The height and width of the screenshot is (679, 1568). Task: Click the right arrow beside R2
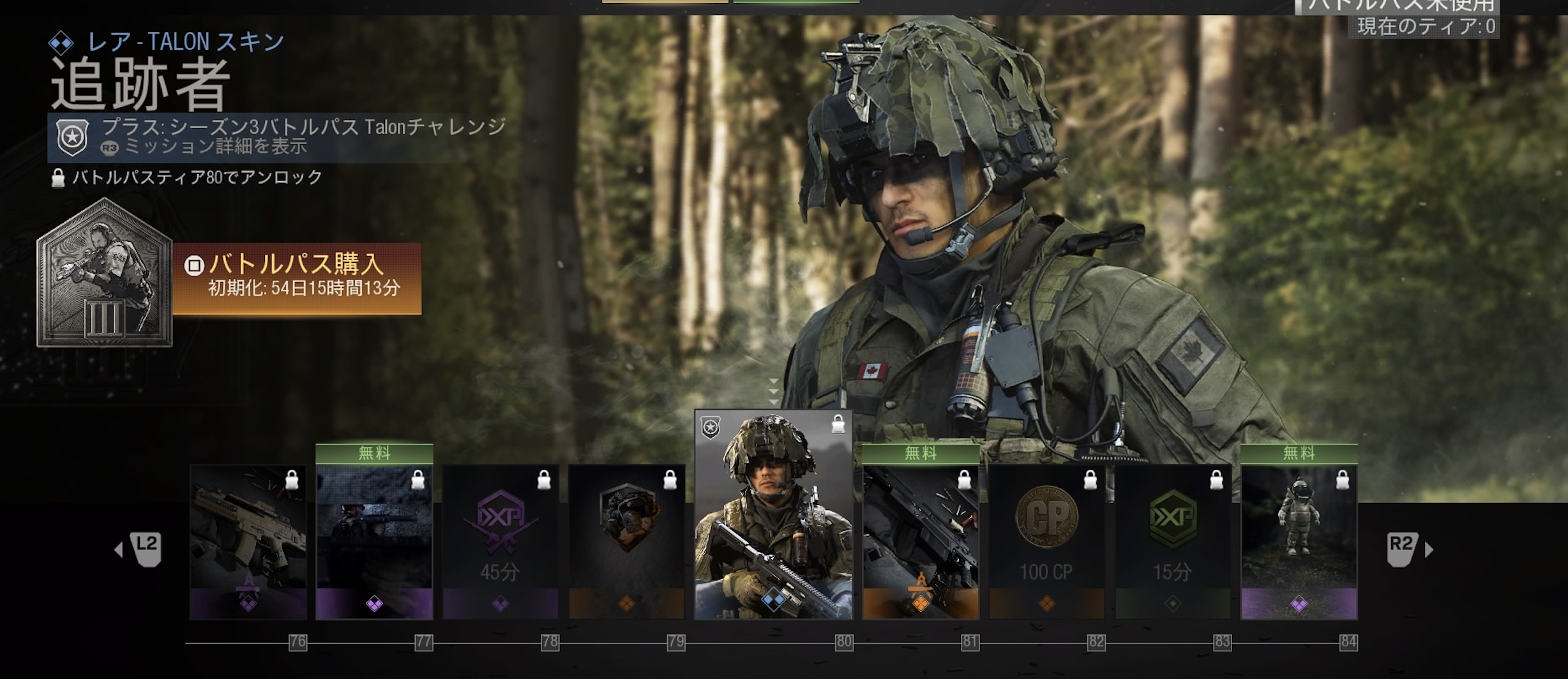tap(1429, 549)
